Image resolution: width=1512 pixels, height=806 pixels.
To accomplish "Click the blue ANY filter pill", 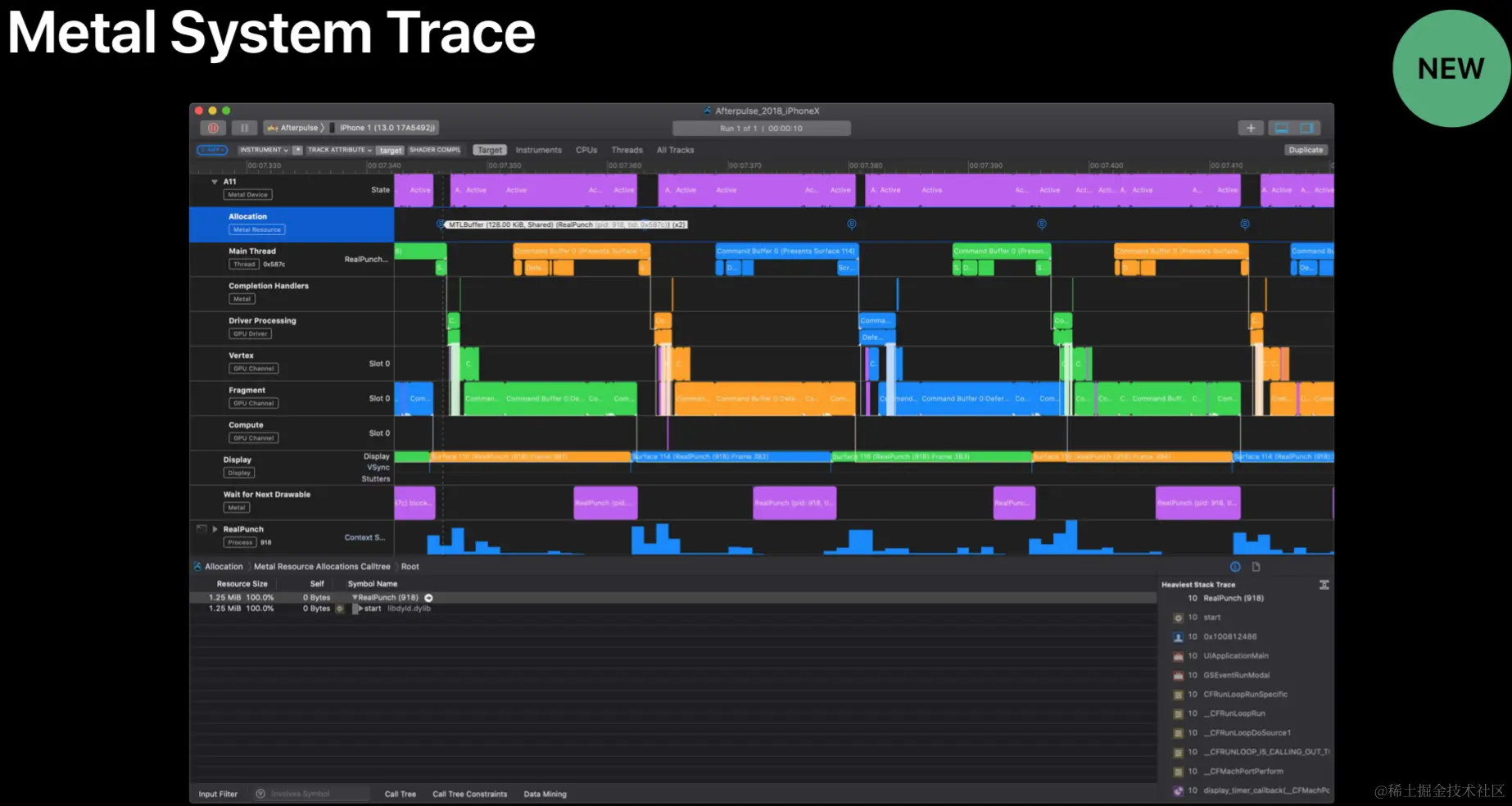I will pos(212,150).
